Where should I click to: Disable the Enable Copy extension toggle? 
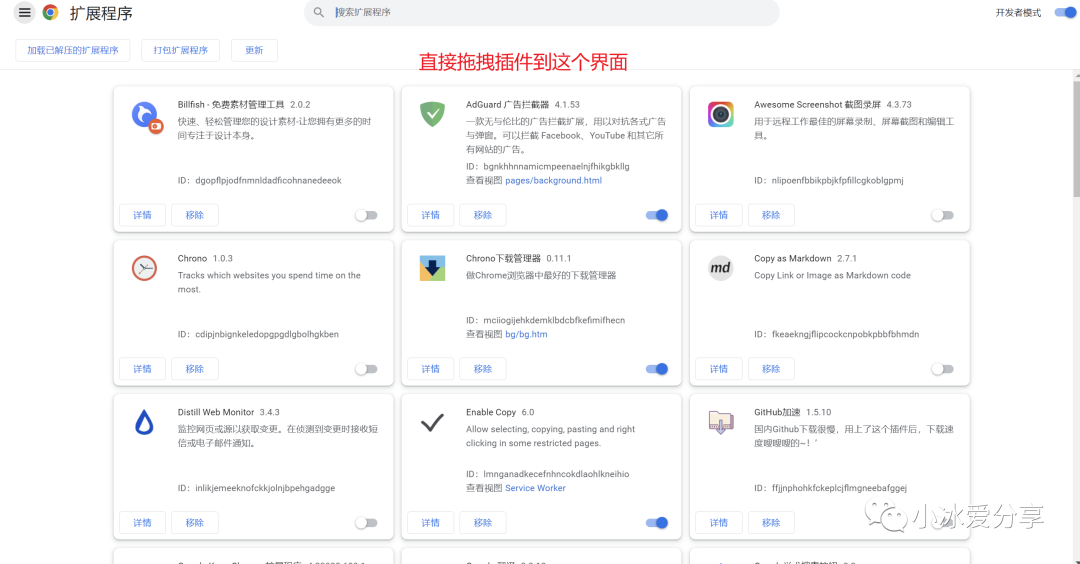pos(656,523)
